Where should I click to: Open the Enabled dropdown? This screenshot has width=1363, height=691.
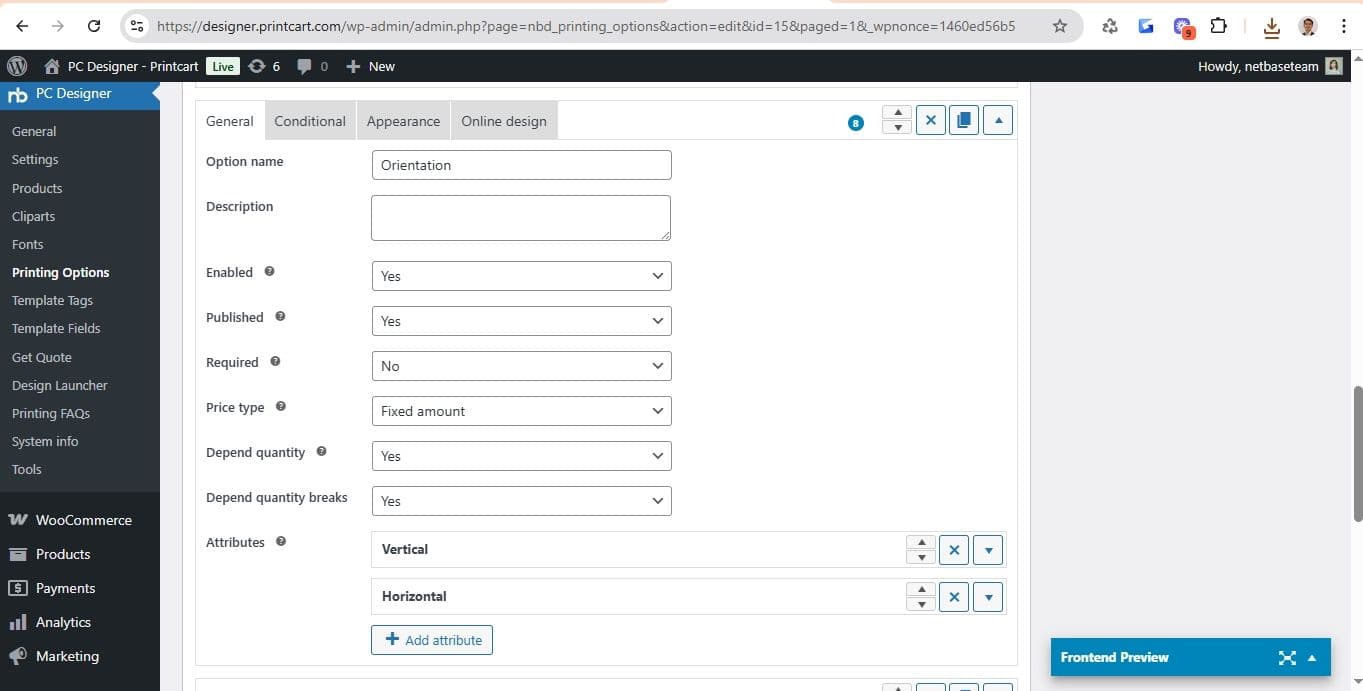click(x=521, y=276)
